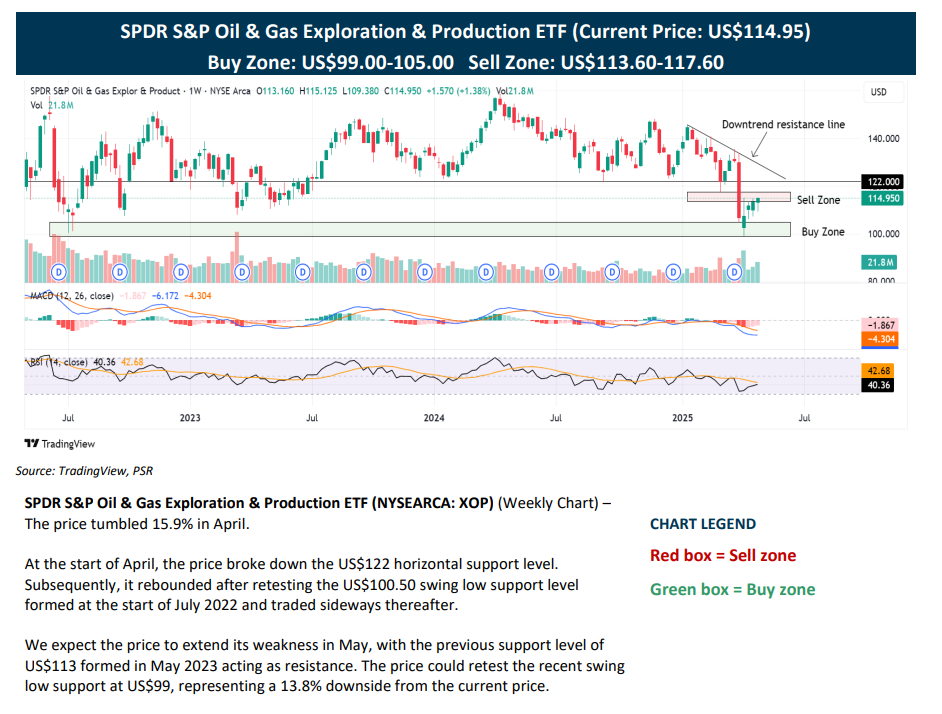Click the green 21.8M volume axis tag
The width and height of the screenshot is (942, 714).
tap(880, 262)
